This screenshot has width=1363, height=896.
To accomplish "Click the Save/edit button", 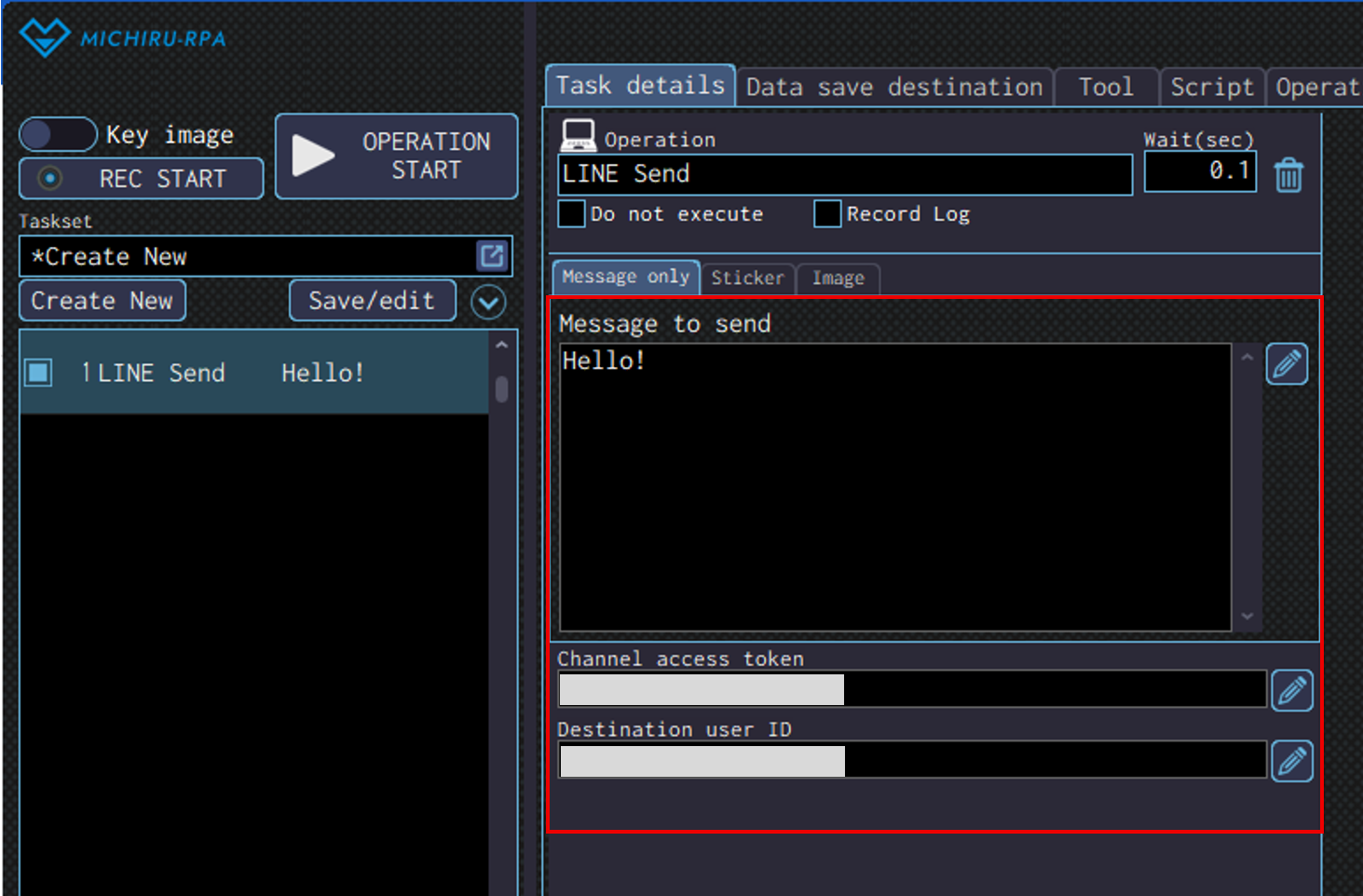I will [x=372, y=301].
